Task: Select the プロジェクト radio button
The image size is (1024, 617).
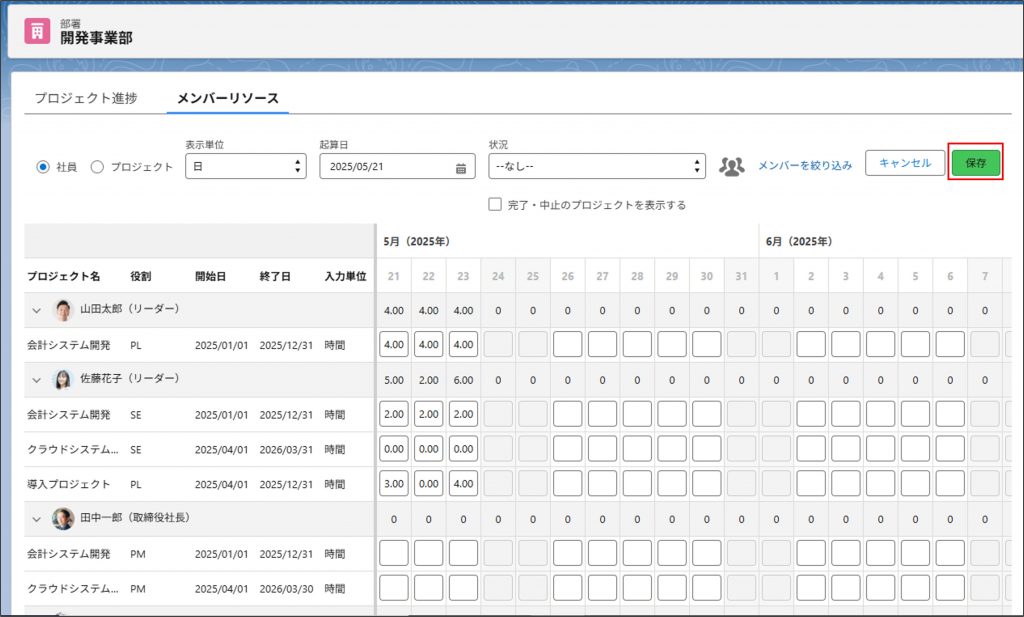Action: click(97, 167)
